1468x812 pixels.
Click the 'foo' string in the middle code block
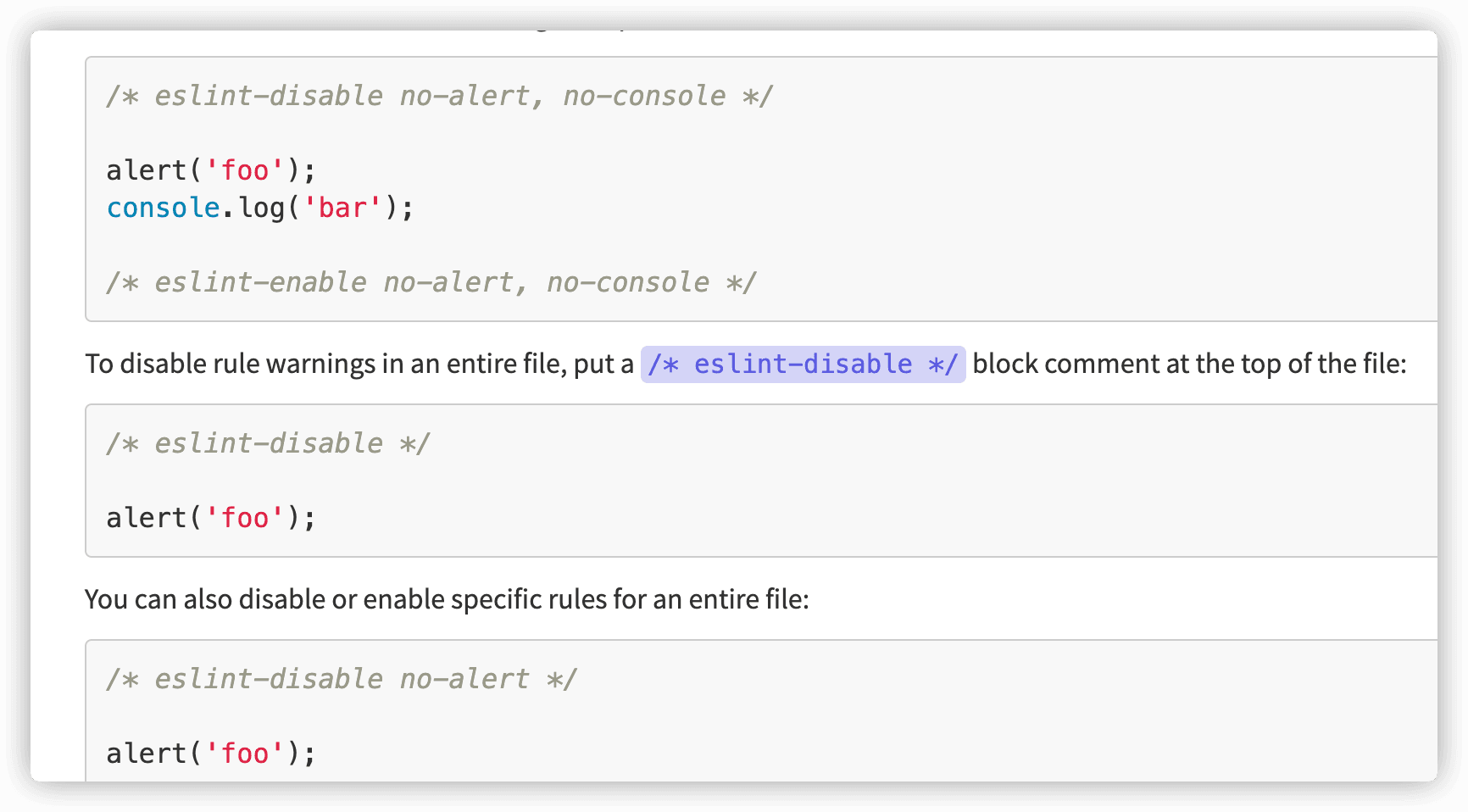click(x=245, y=518)
